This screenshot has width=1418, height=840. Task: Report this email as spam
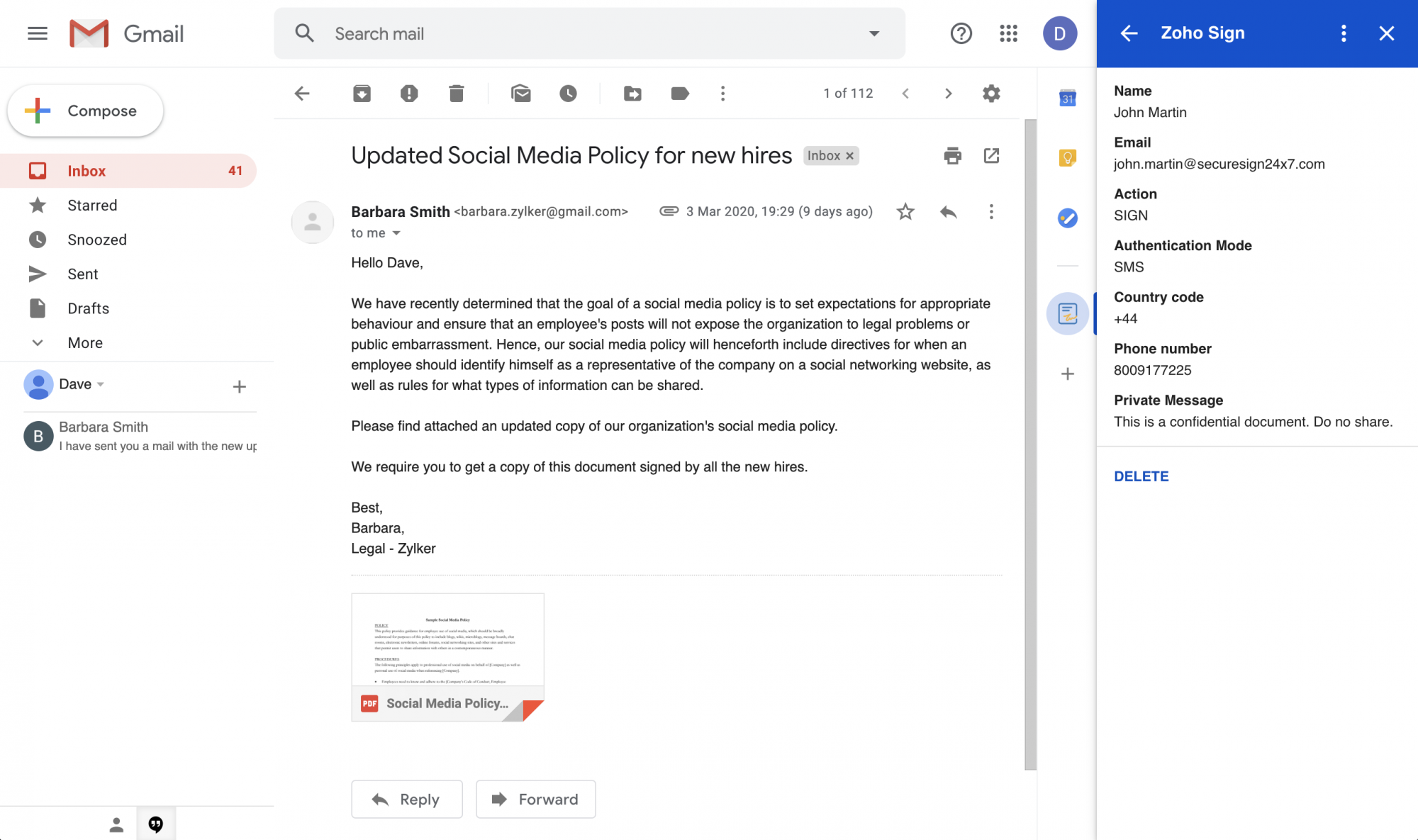(x=408, y=93)
